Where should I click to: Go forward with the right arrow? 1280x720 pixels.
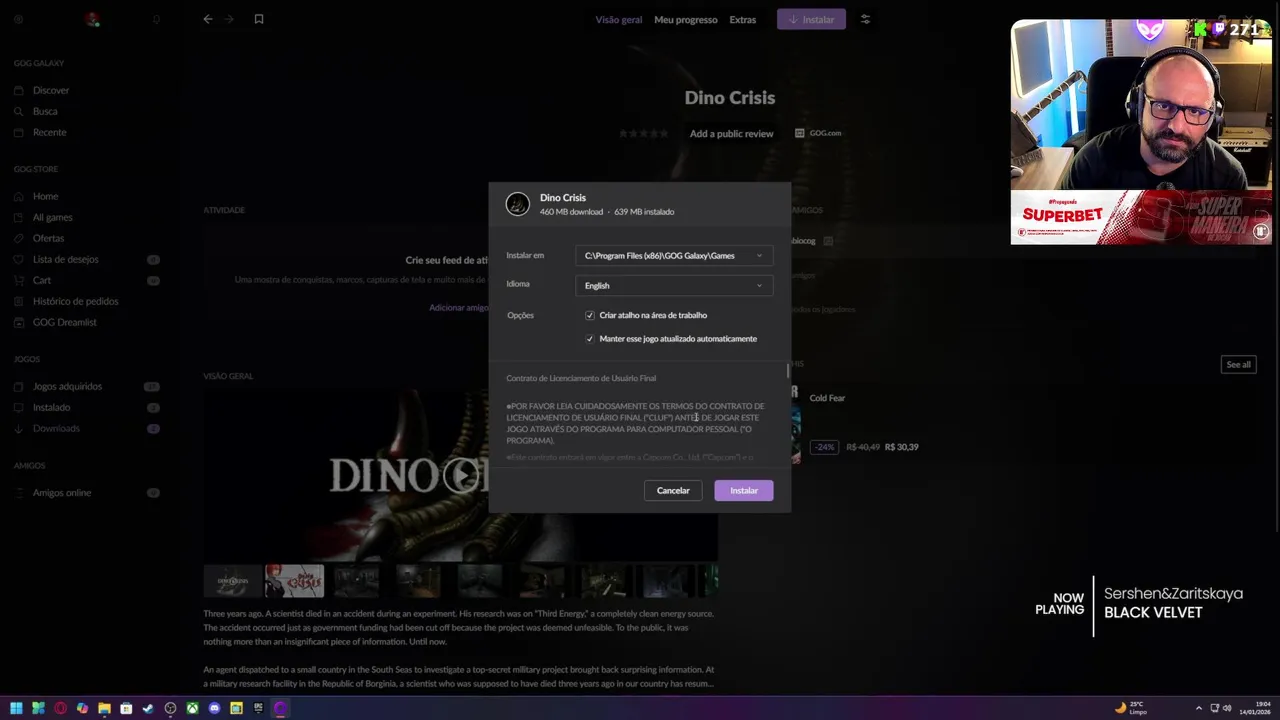pos(229,19)
